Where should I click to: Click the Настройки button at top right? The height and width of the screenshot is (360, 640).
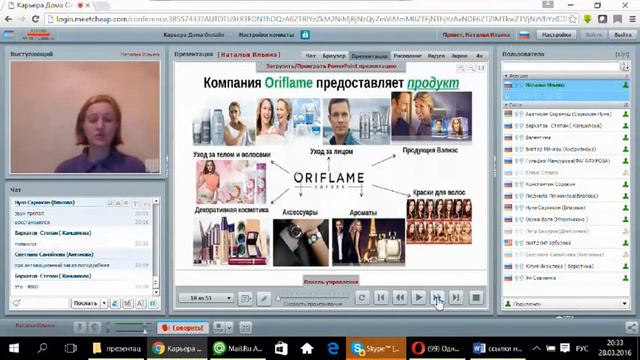(x=556, y=35)
